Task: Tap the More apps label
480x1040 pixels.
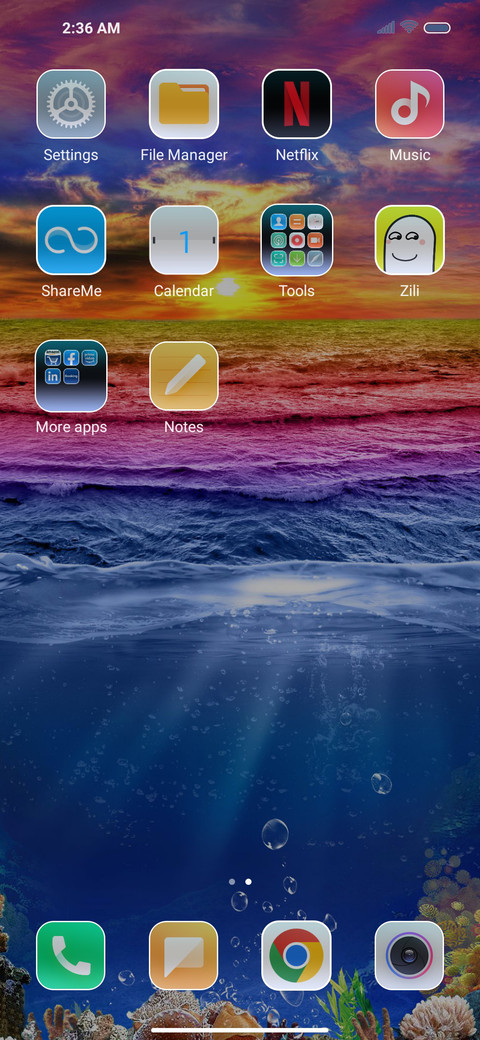Action: pyautogui.click(x=71, y=427)
